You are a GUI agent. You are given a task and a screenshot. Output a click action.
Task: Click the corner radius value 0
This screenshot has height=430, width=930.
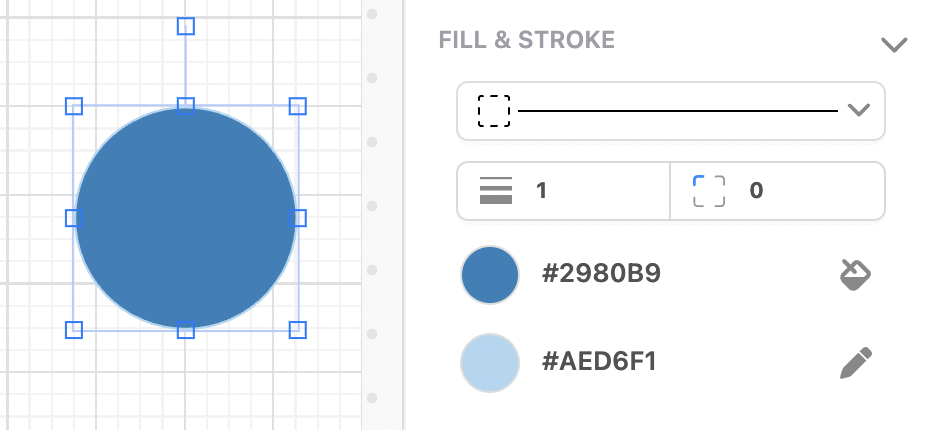[756, 190]
